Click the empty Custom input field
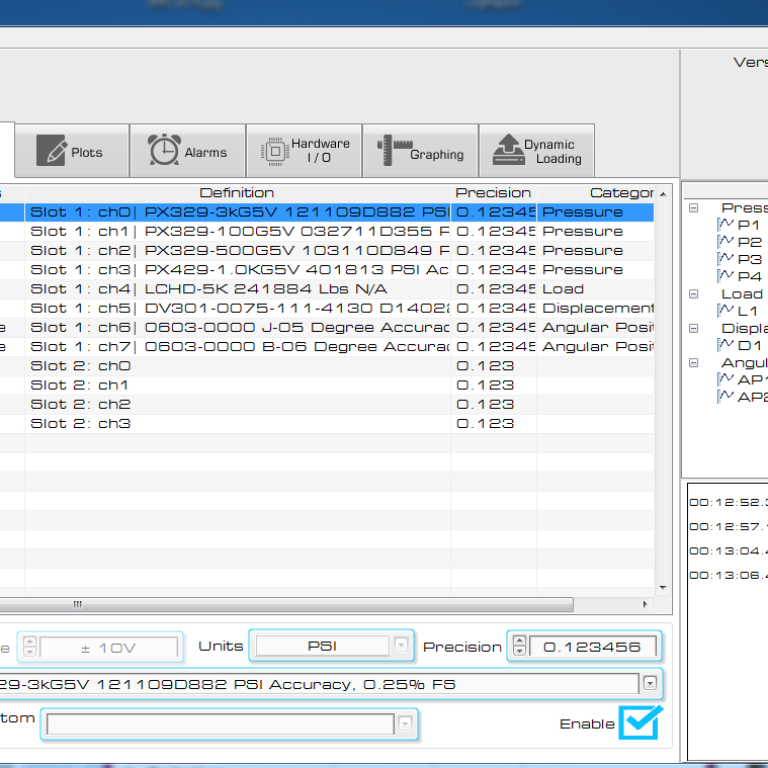The image size is (768, 768). point(220,724)
